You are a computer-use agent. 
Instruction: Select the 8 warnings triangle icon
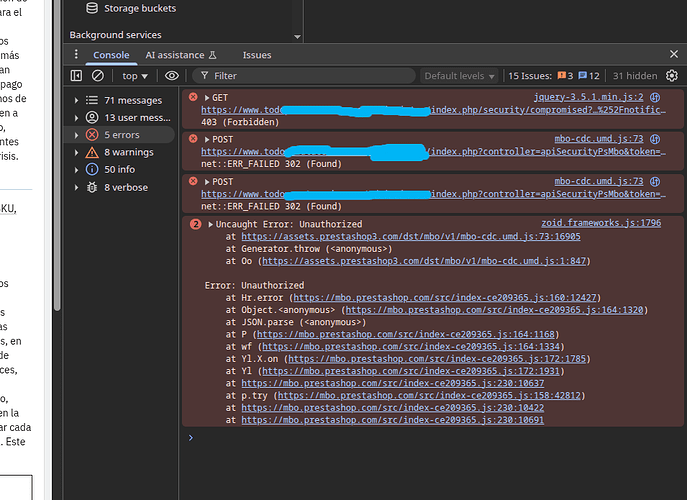(92, 152)
